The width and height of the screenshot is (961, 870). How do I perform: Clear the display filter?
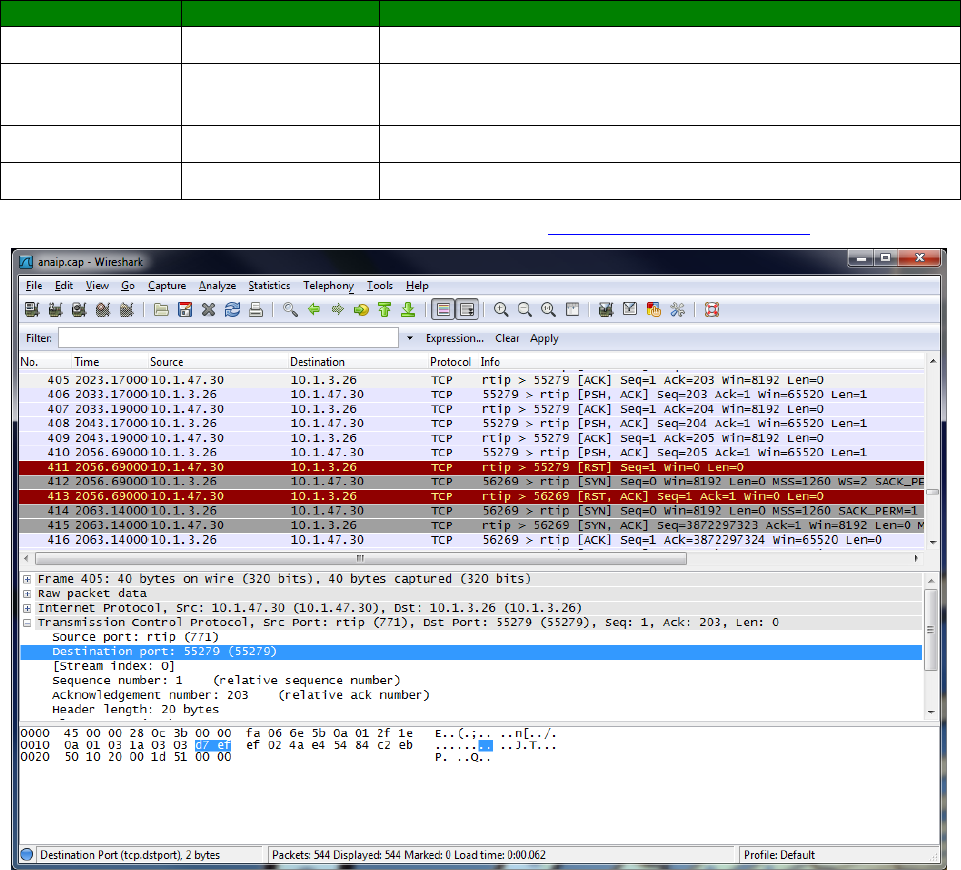tap(507, 338)
